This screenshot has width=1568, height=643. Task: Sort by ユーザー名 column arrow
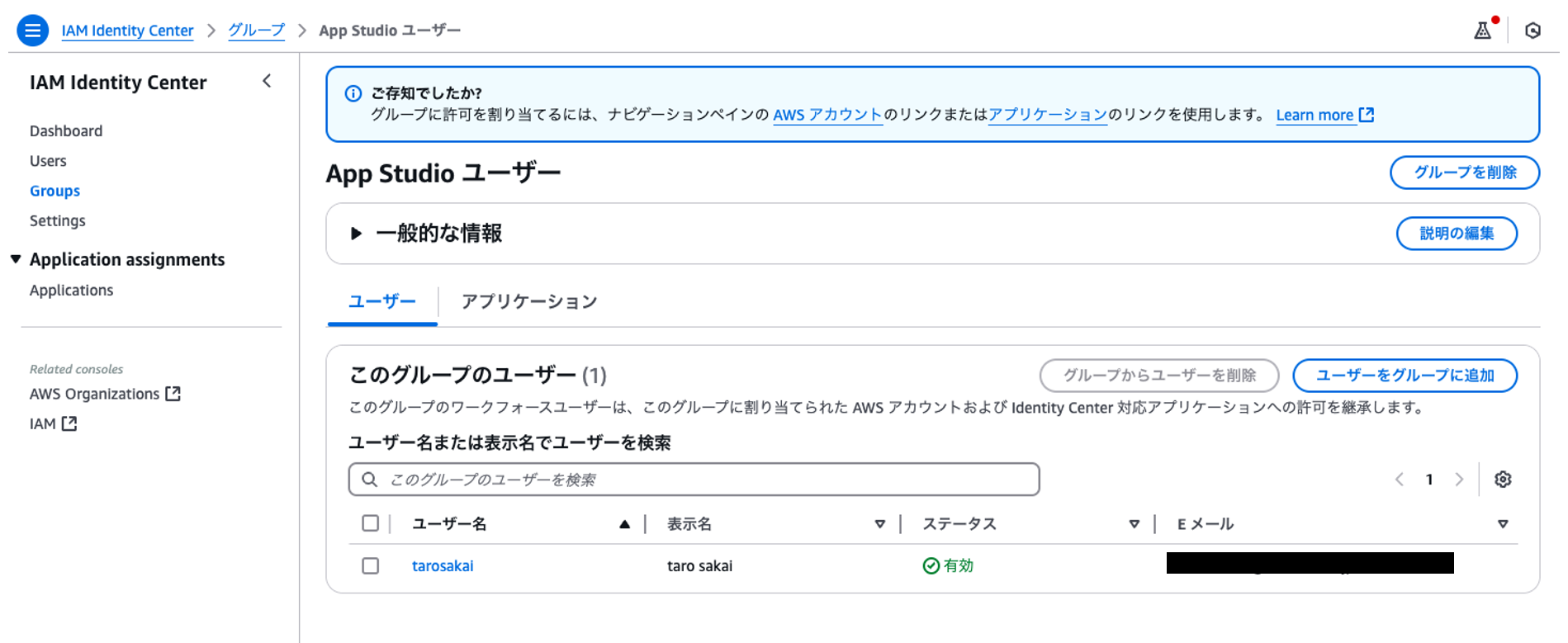[624, 524]
